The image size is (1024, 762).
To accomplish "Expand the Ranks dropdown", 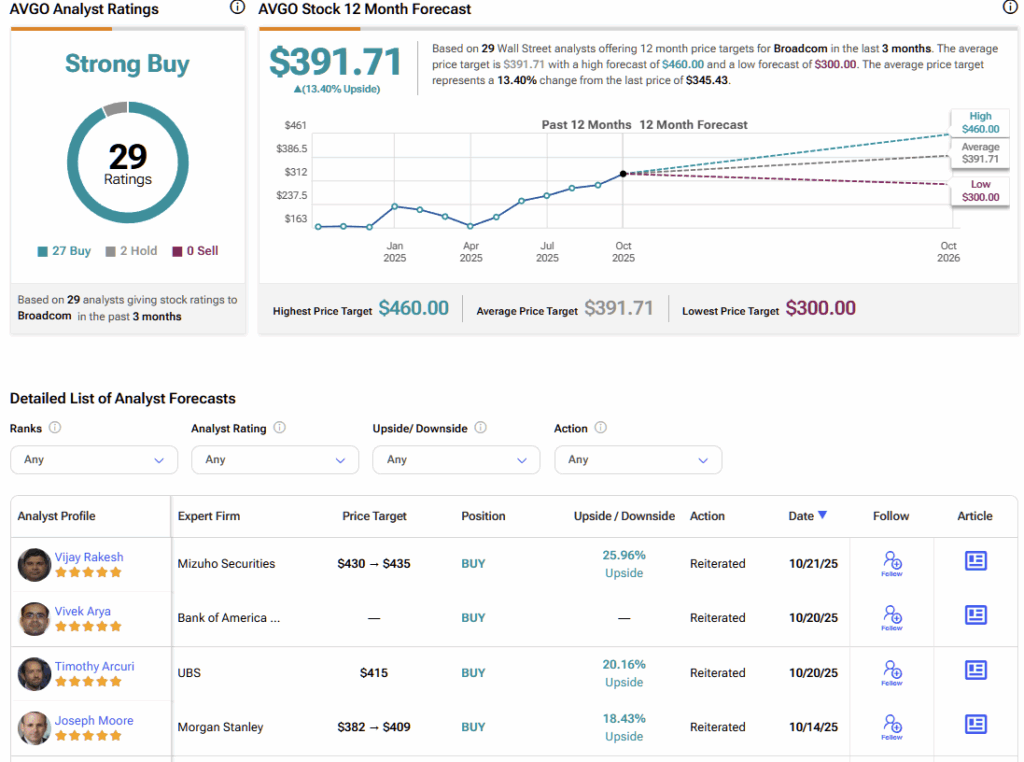I will pos(93,460).
